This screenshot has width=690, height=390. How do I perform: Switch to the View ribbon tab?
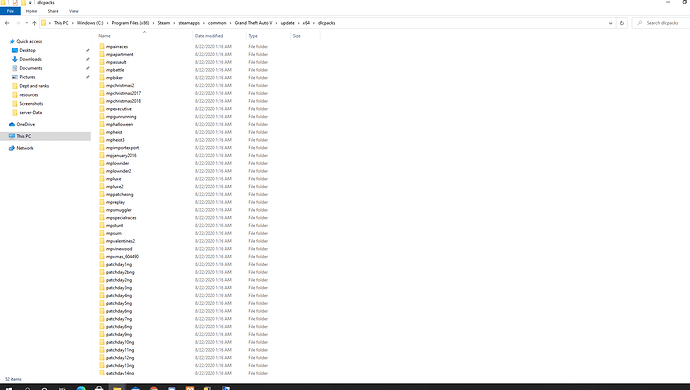(74, 11)
